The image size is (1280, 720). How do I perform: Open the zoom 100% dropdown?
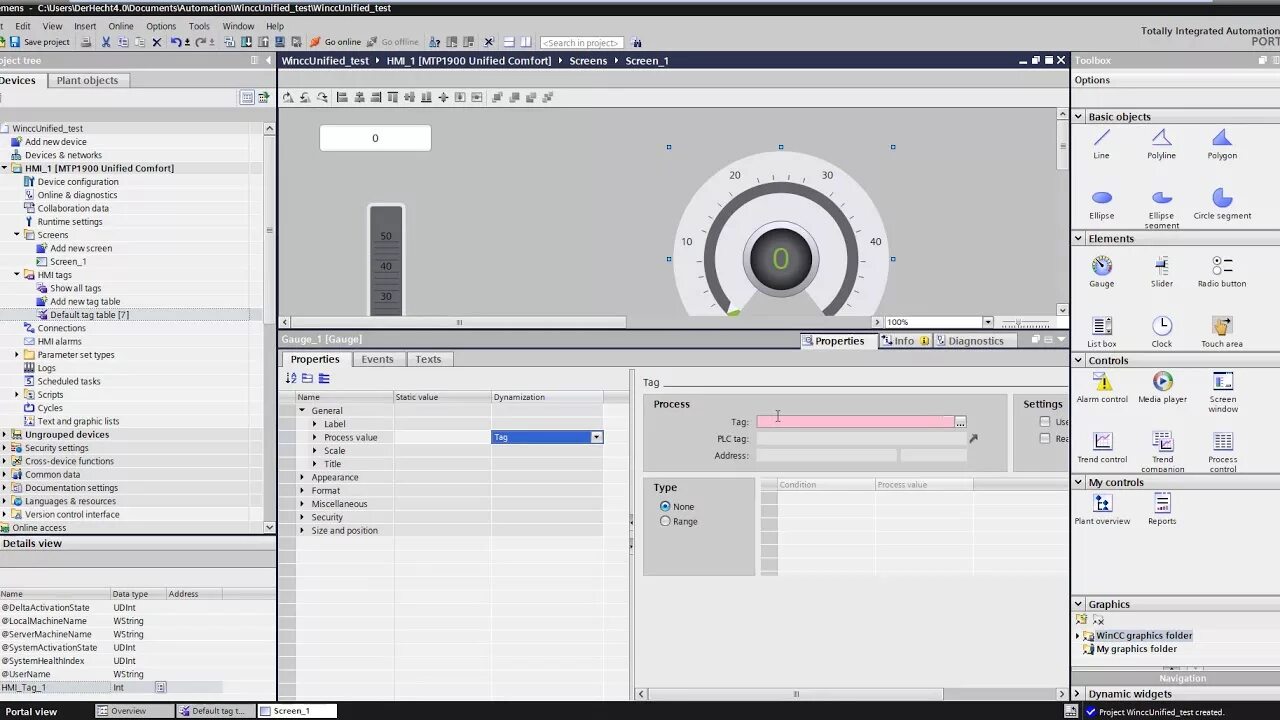[x=987, y=322]
